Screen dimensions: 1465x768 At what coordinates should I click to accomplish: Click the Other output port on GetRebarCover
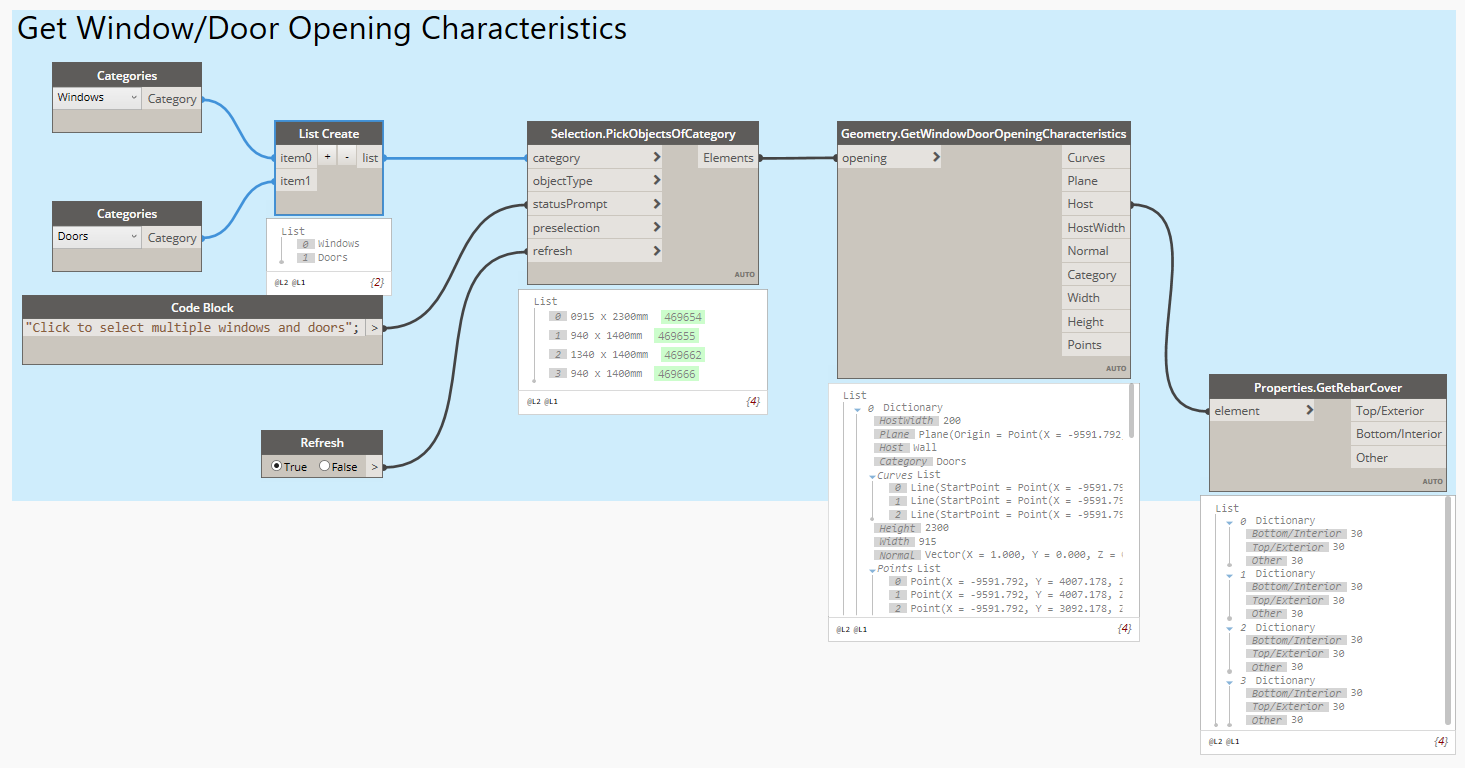[1399, 458]
